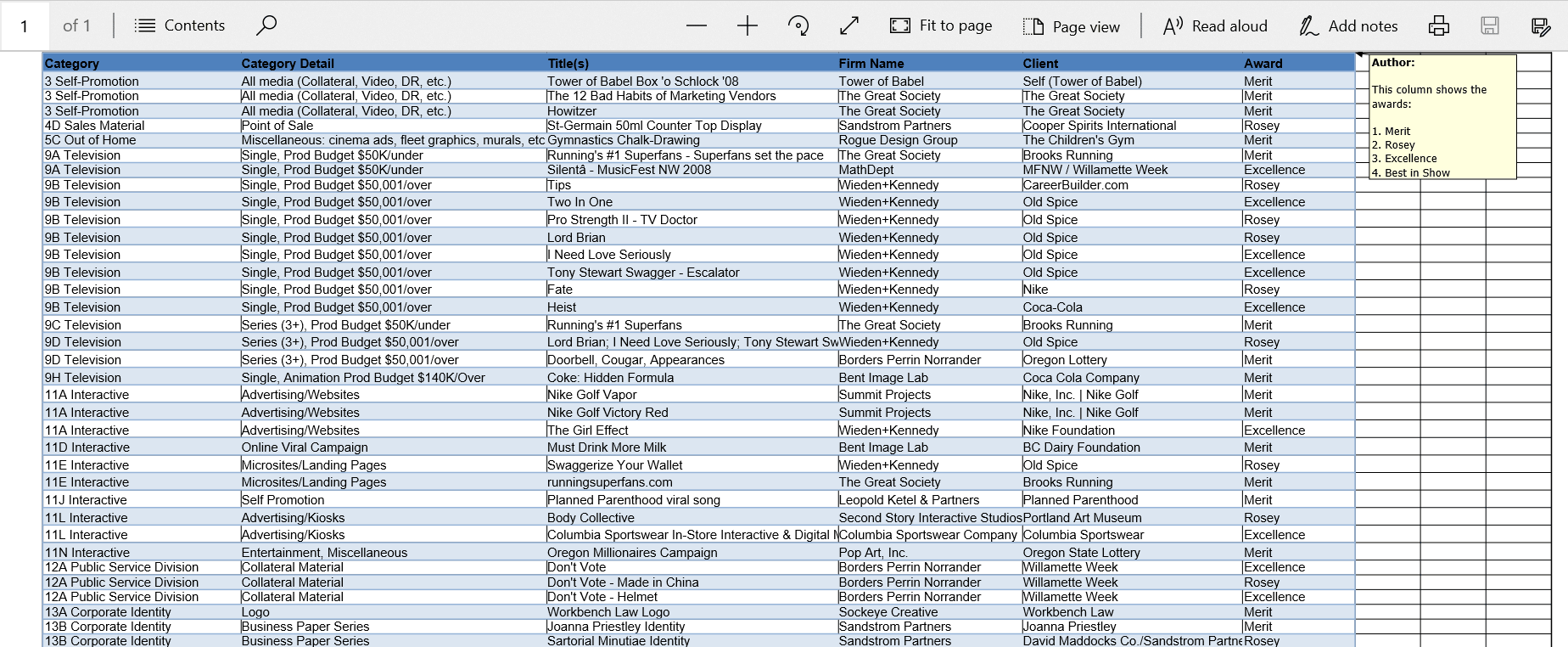1568x647 pixels.
Task: Click 'Nike Golf Victory Red' title cell
Action: [x=608, y=413]
